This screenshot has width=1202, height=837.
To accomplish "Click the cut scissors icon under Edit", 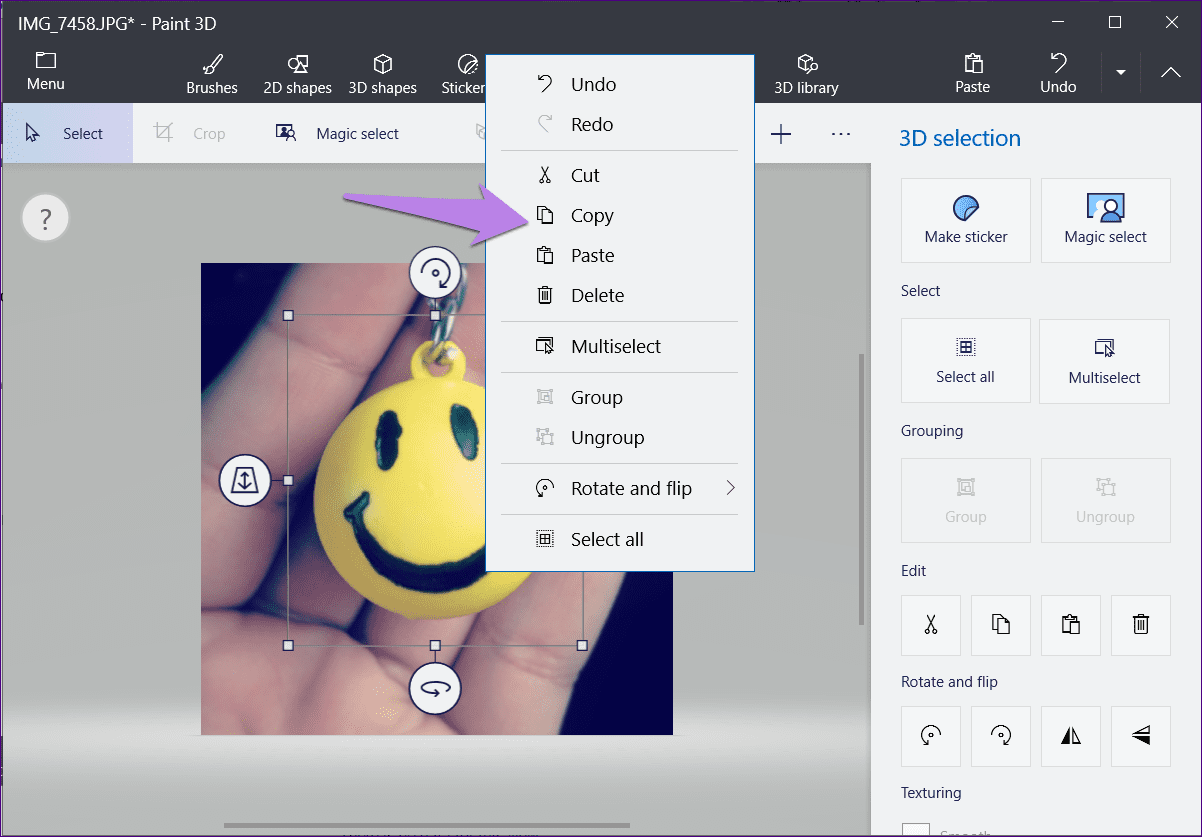I will pyautogui.click(x=931, y=625).
